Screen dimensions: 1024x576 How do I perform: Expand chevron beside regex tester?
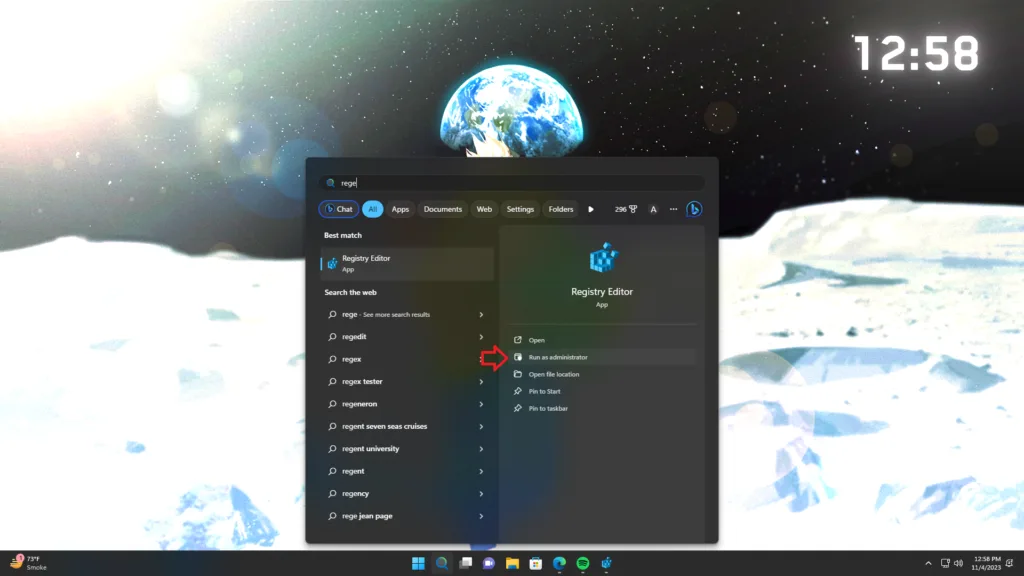click(481, 381)
